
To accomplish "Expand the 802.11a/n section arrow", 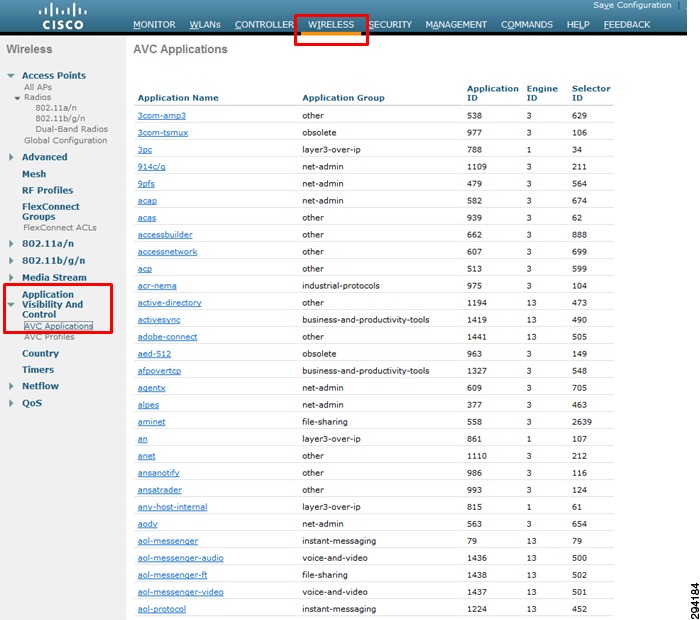I will coord(11,244).
